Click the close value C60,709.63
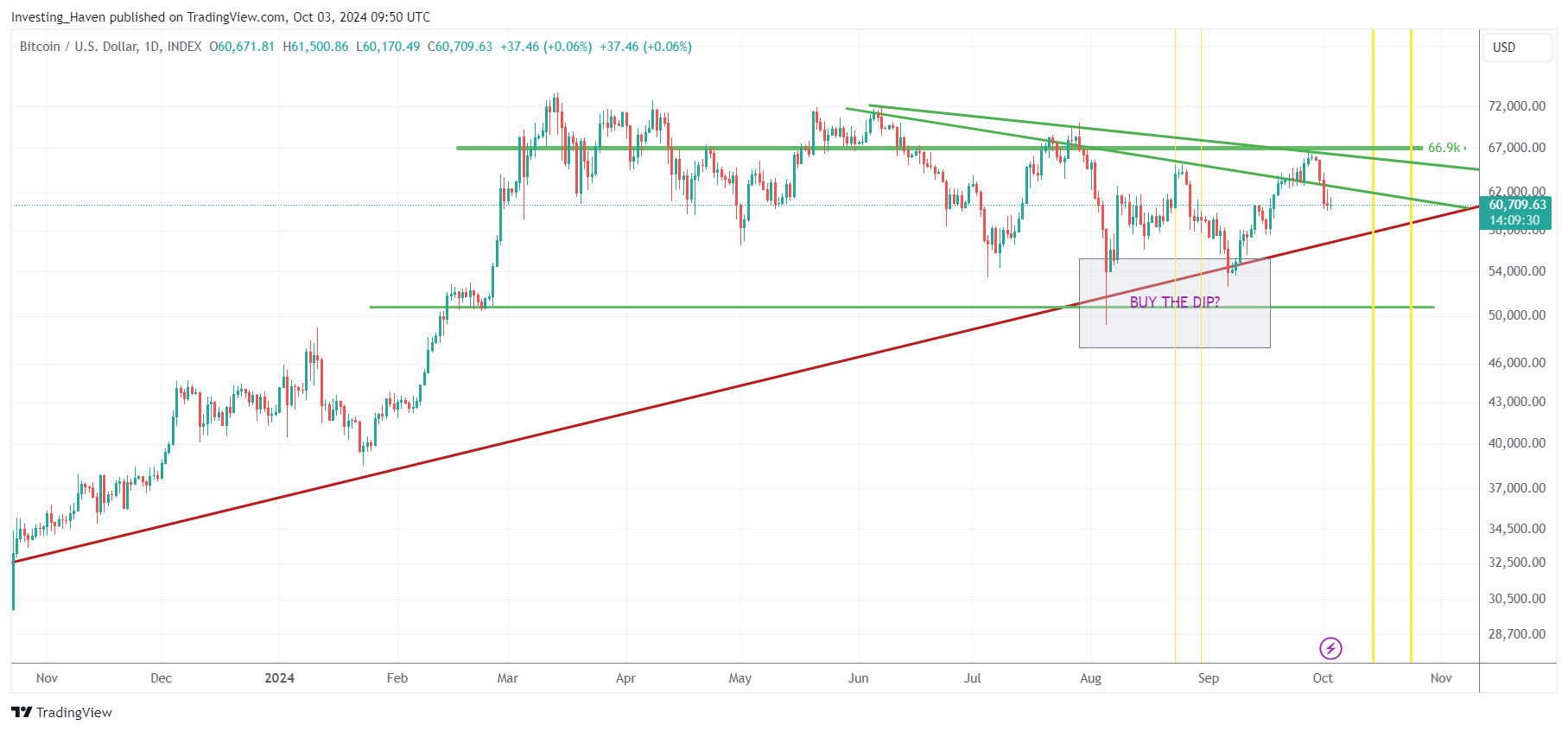The height and width of the screenshot is (731, 1568). (460, 47)
